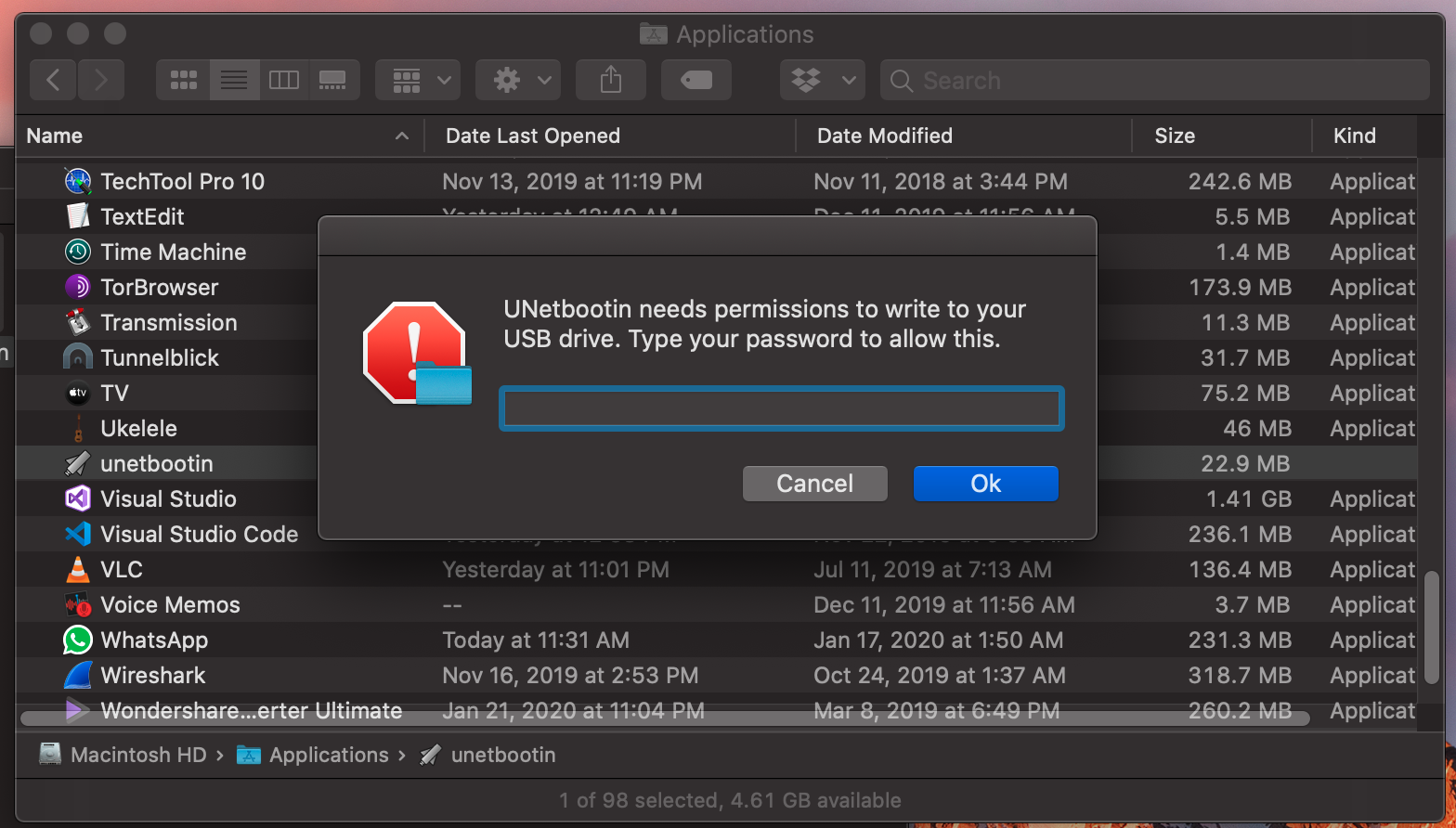The width and height of the screenshot is (1456, 828).
Task: Select the WhatsApp file name
Action: point(154,640)
